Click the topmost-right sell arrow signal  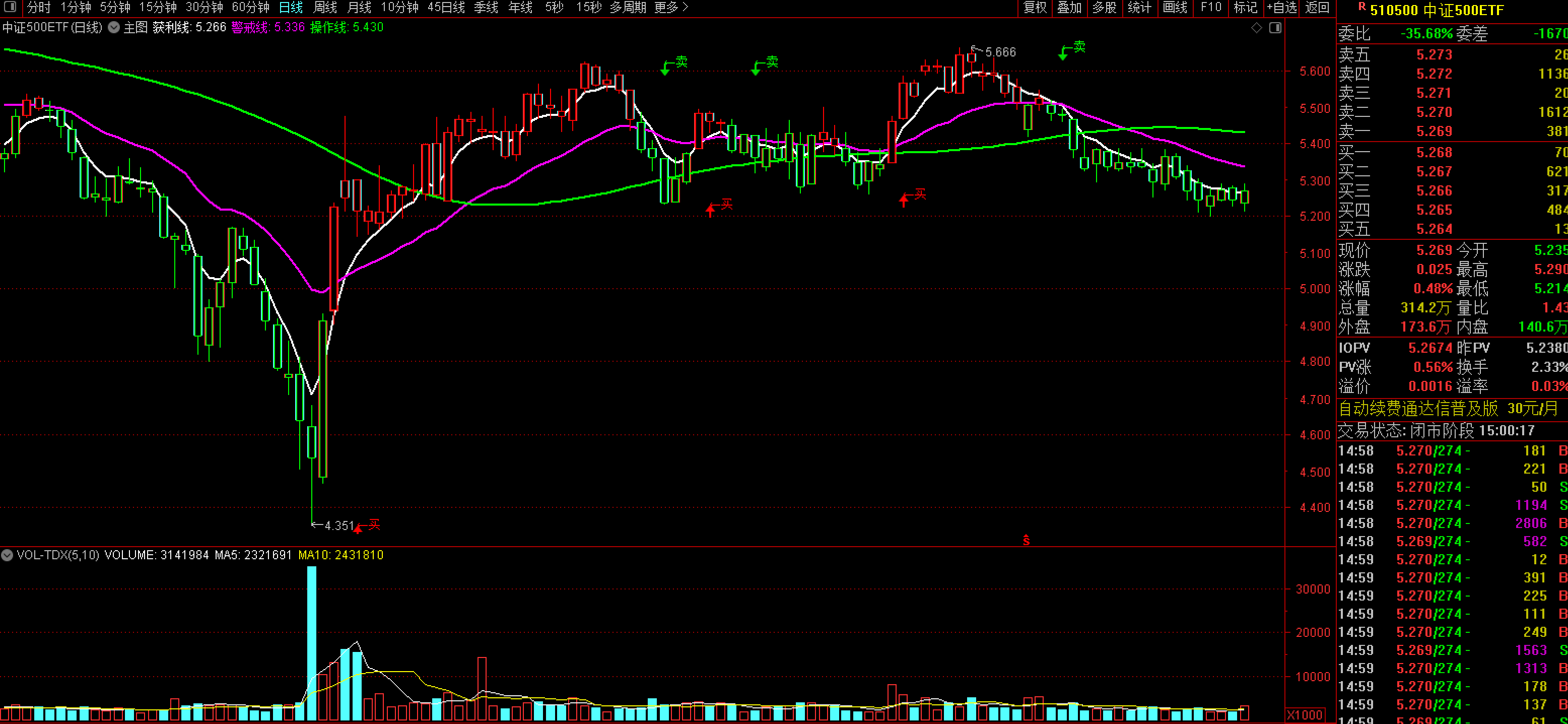1063,54
